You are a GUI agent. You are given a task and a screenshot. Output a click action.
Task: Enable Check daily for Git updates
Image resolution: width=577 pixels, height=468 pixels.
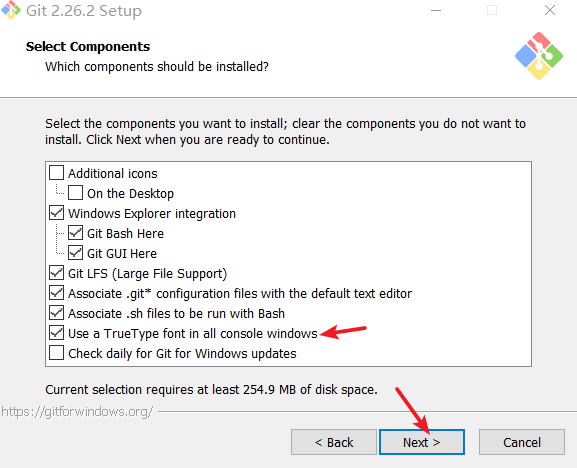pyautogui.click(x=56, y=352)
